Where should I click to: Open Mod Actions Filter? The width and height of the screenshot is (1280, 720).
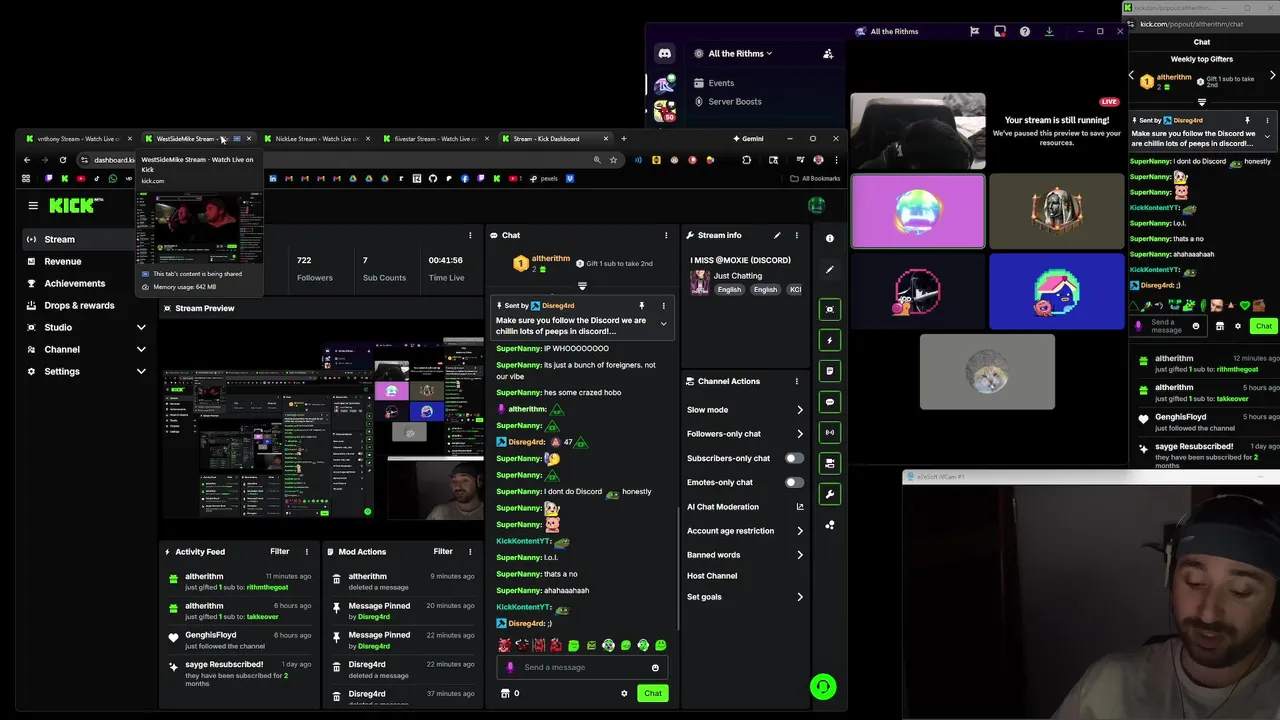pyautogui.click(x=443, y=551)
